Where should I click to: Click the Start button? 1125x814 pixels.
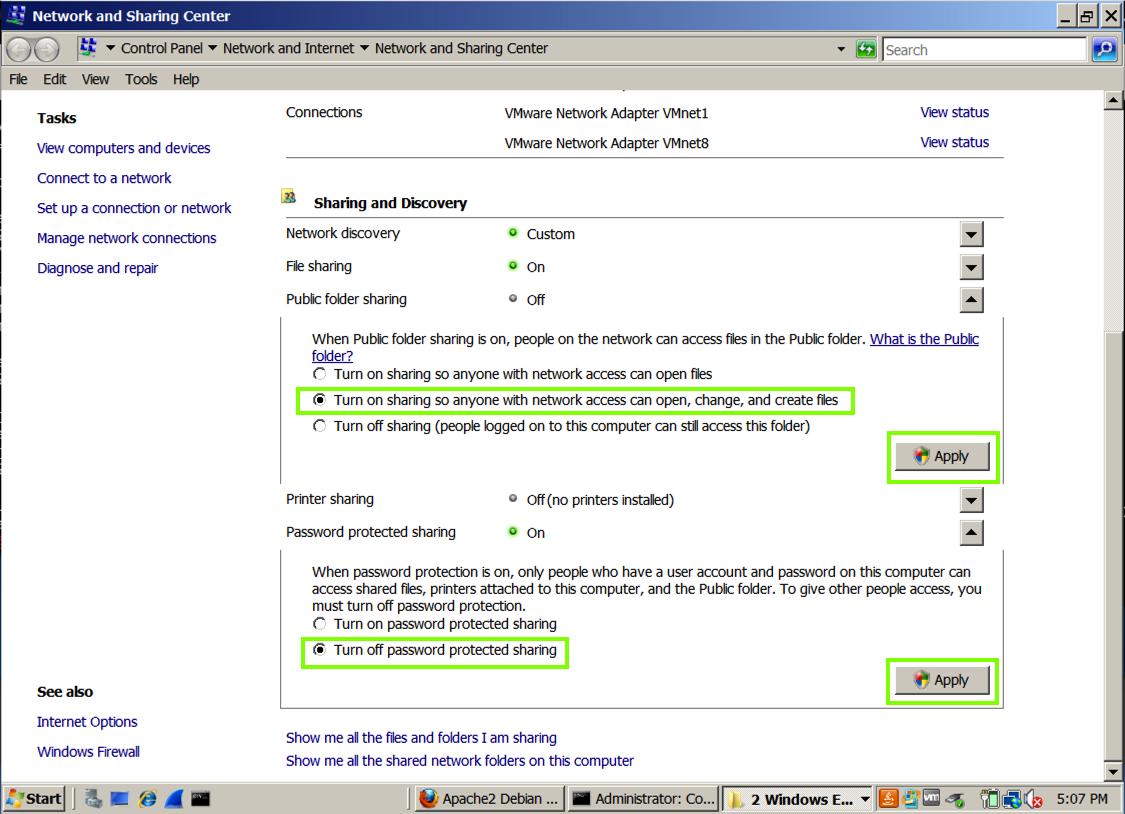coord(34,798)
